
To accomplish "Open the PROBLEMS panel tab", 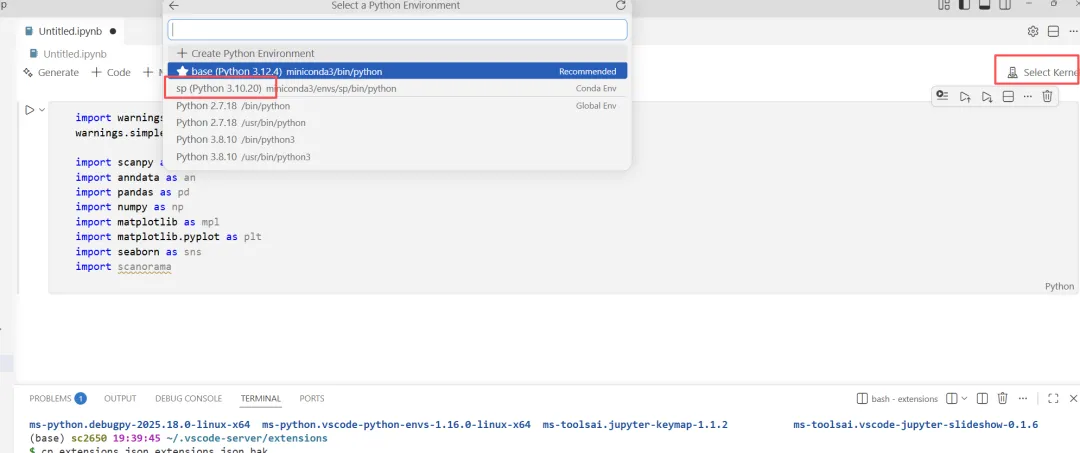I will click(50, 399).
